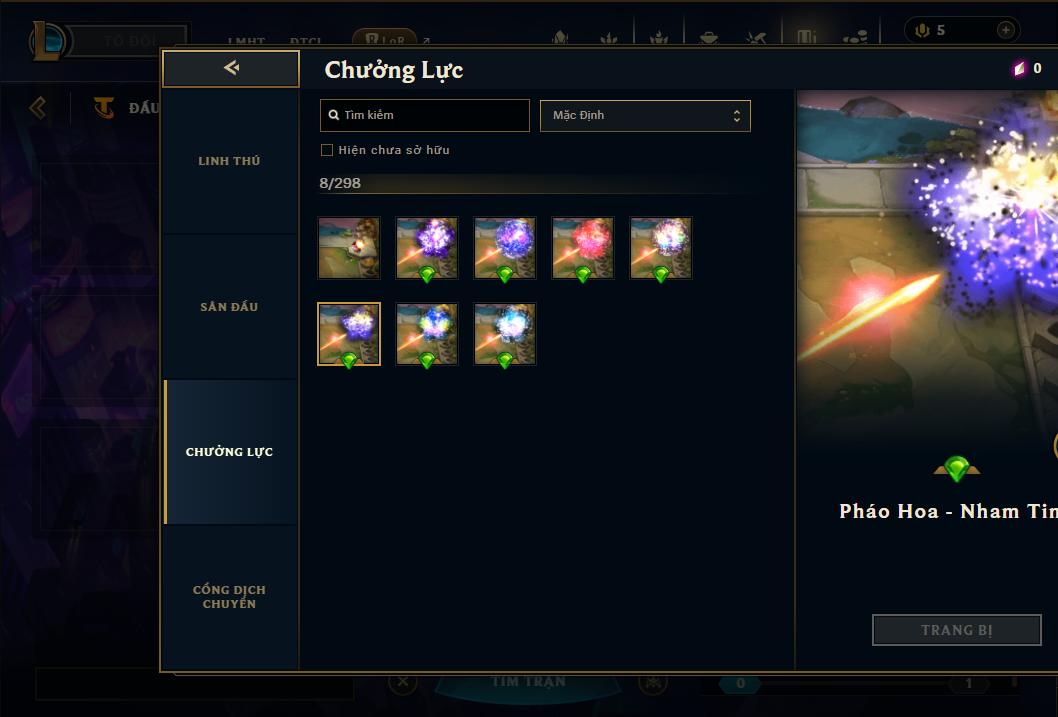Click the dropdown arrows on the sort box

point(737,115)
